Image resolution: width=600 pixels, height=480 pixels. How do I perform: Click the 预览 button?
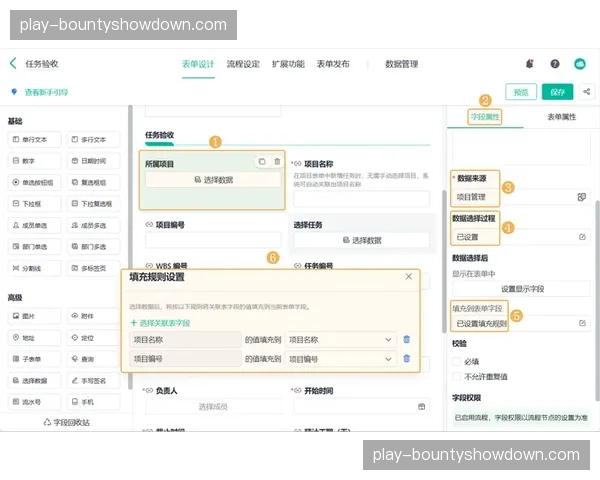[x=521, y=92]
